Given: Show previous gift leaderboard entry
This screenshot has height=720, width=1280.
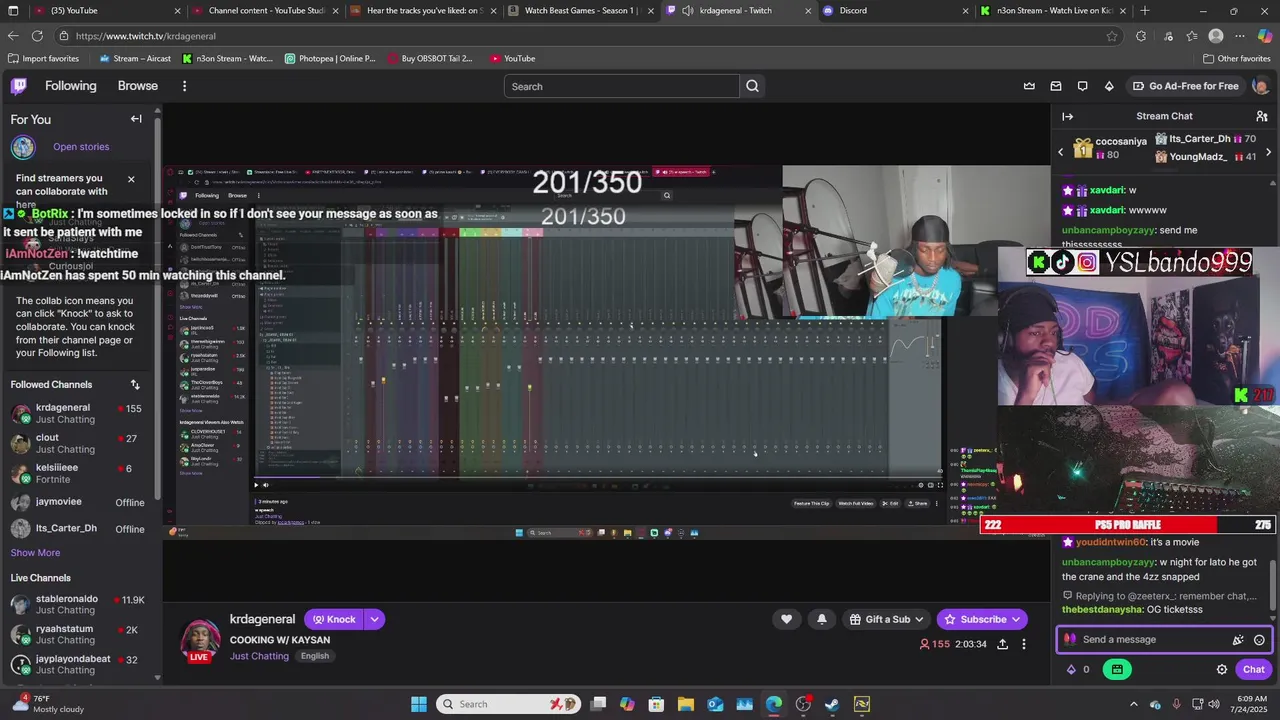Looking at the screenshot, I should pyautogui.click(x=1061, y=152).
